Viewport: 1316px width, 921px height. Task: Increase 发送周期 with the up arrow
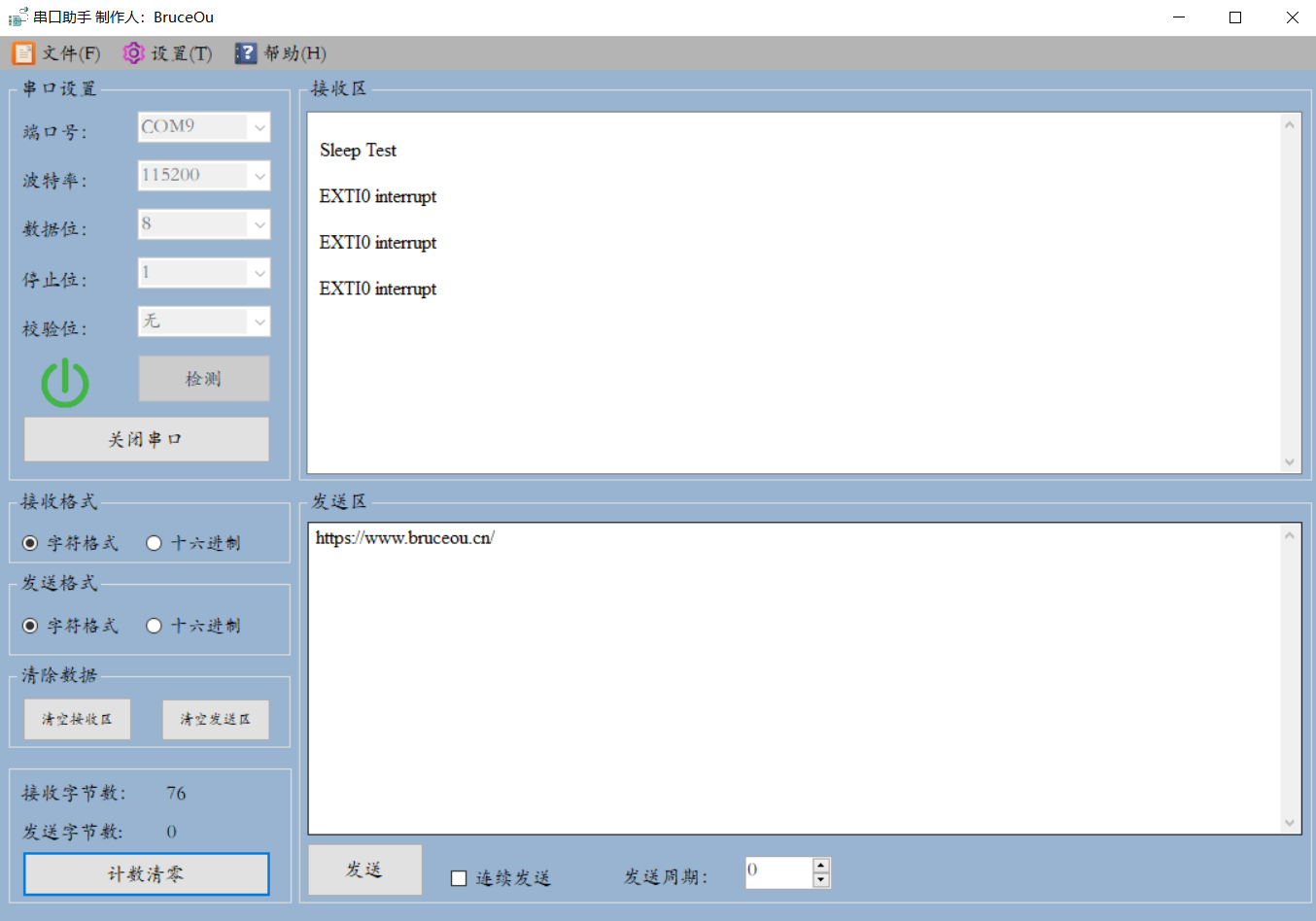pos(821,865)
